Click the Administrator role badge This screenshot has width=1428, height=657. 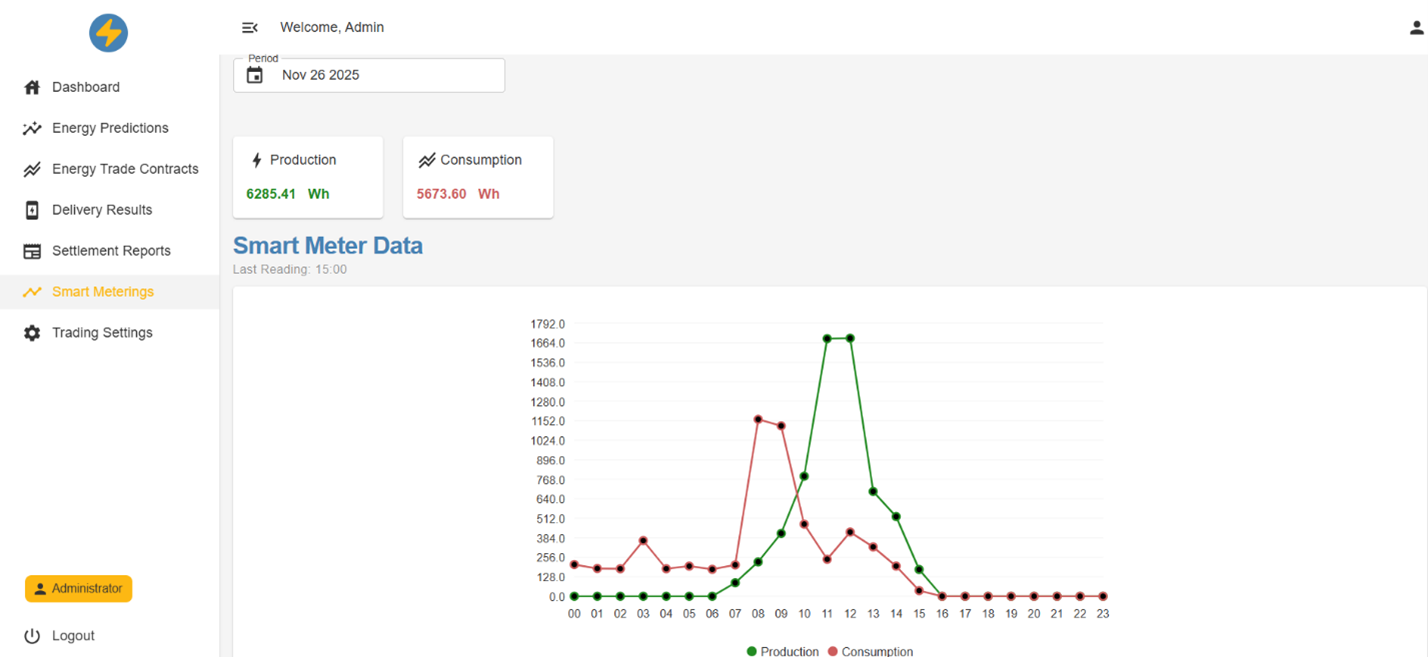tap(78, 589)
